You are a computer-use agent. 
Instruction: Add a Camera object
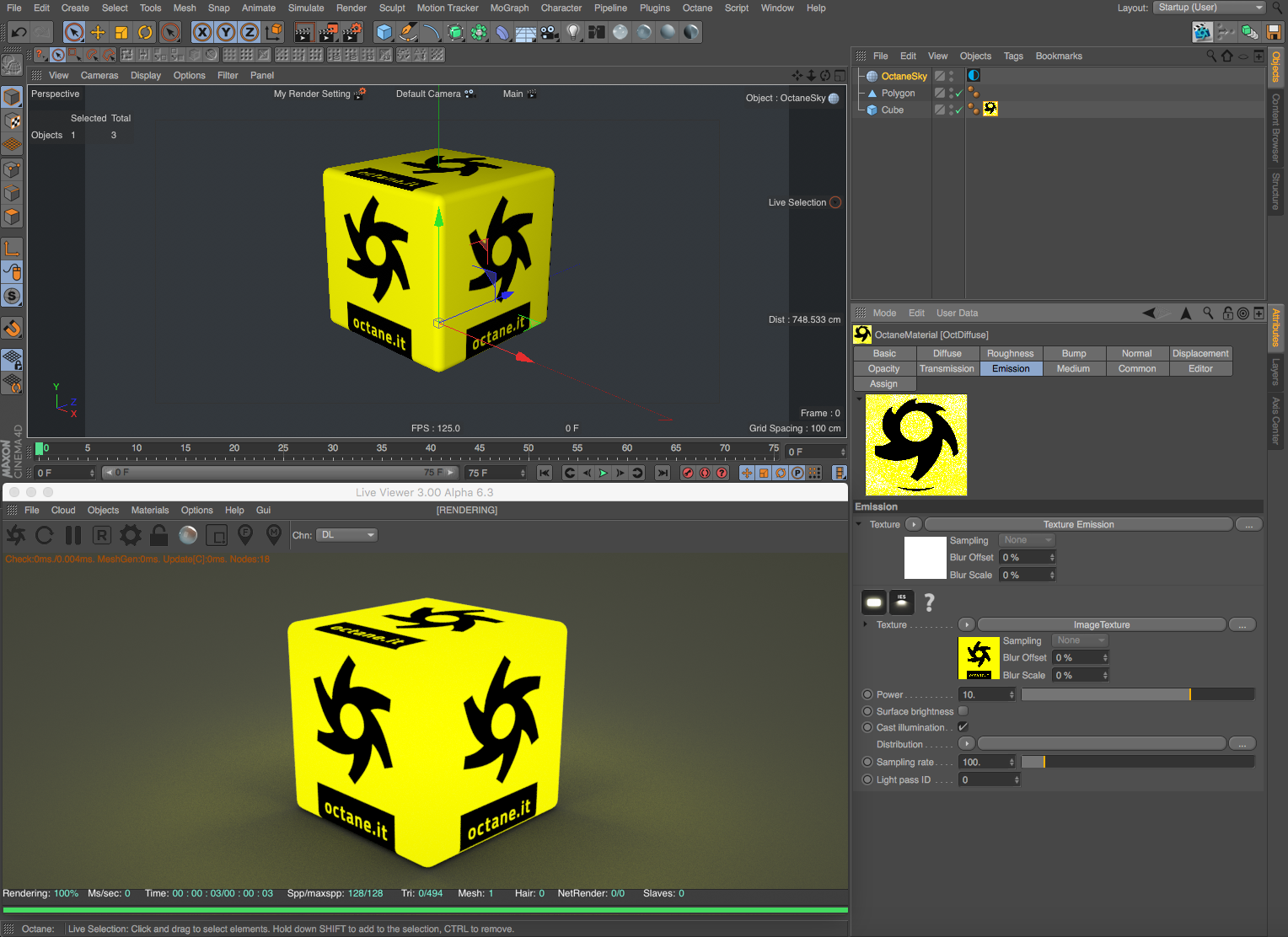pos(550,33)
